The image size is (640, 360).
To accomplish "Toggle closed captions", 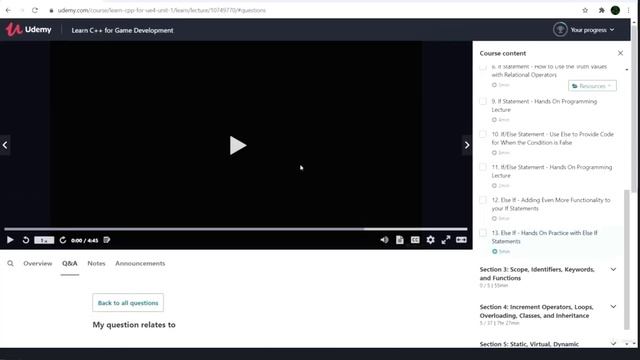I will 415,240.
